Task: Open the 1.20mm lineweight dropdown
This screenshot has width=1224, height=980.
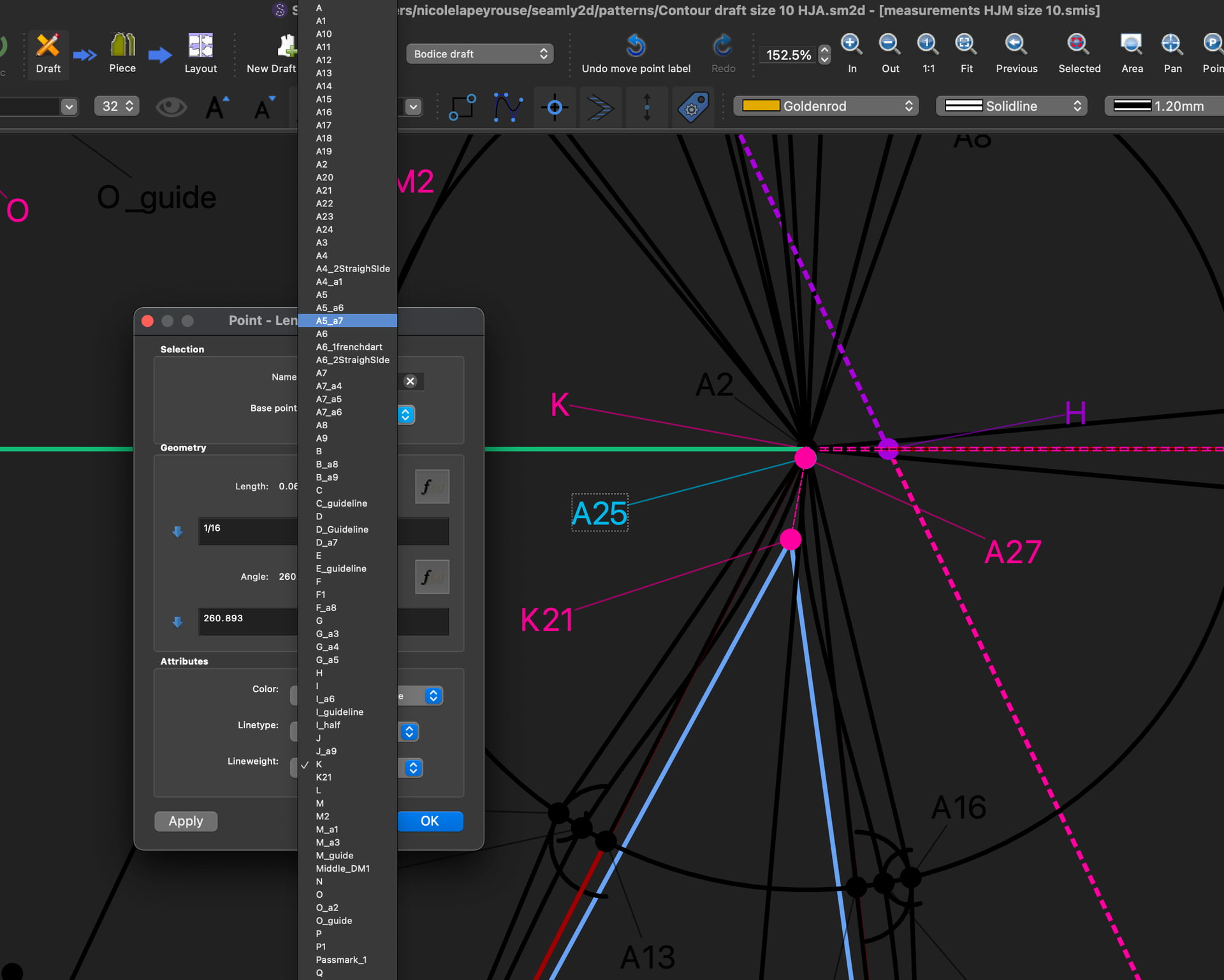Action: [x=1165, y=106]
